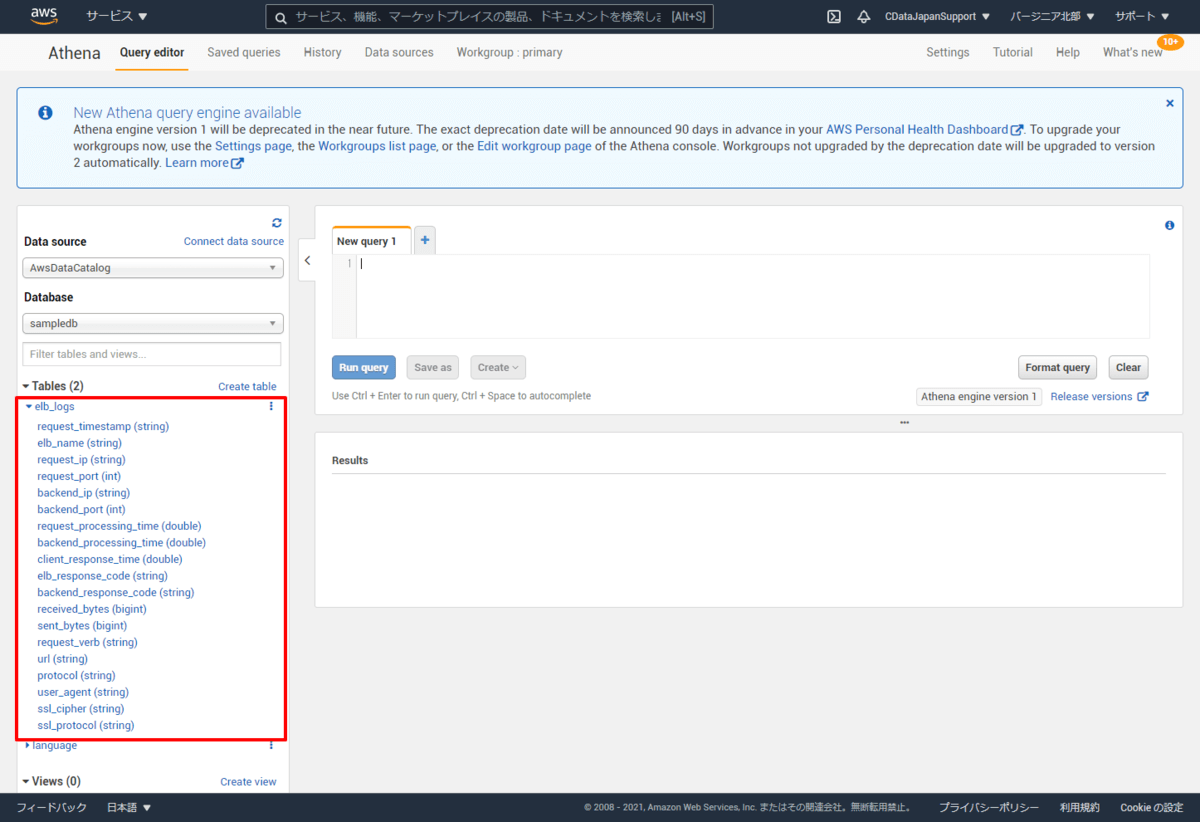
Task: Select the elb_name (string) column
Action: pyautogui.click(x=79, y=443)
